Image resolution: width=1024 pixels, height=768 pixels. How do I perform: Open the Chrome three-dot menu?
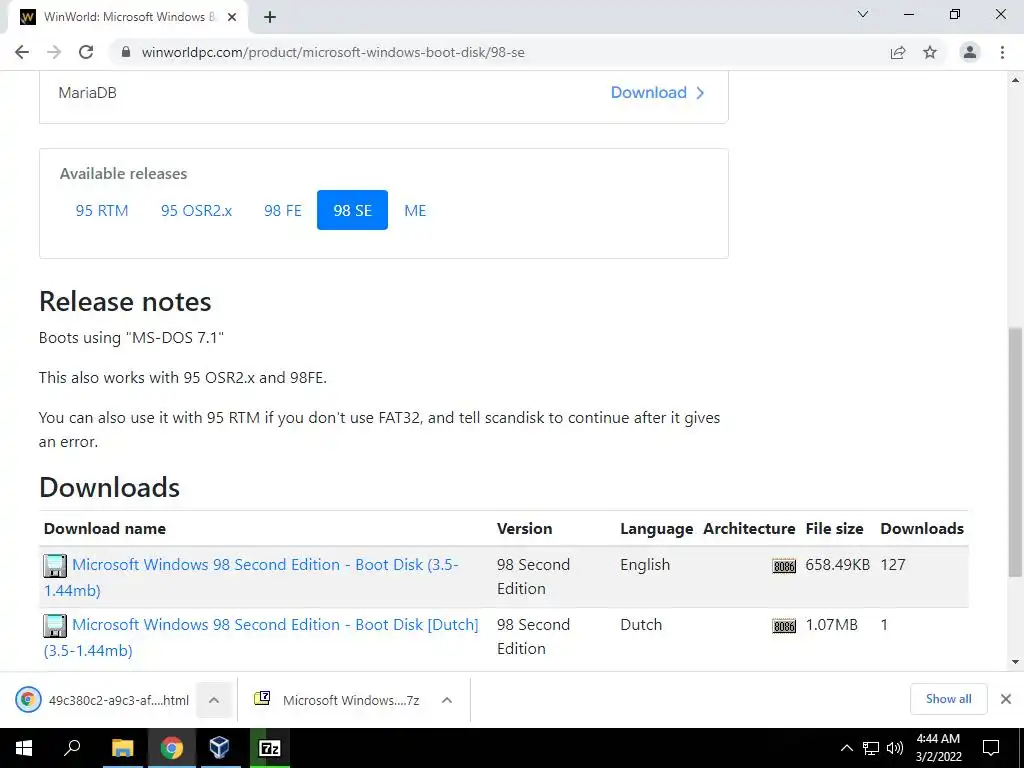pos(1002,52)
